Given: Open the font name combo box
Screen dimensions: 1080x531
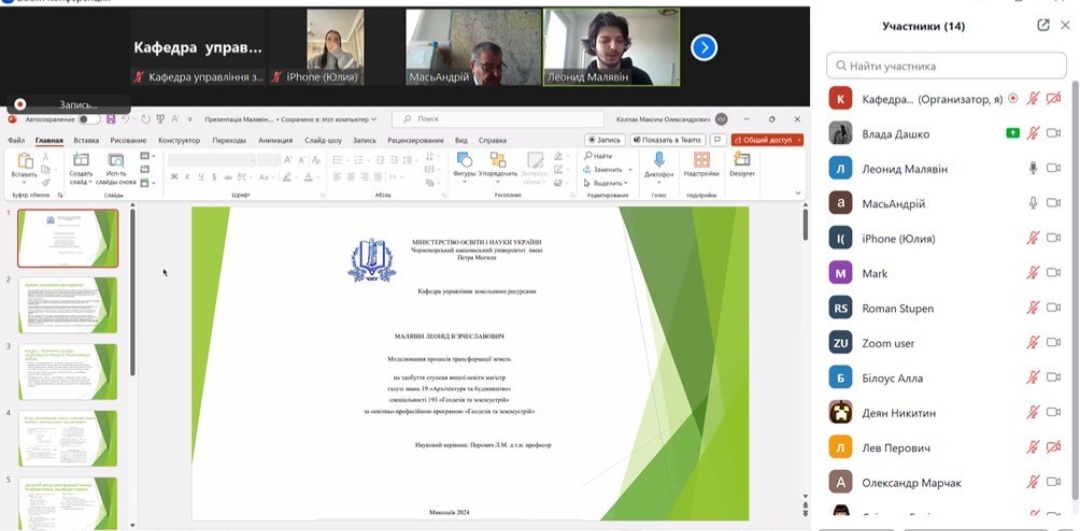Looking at the screenshot, I should coord(211,160).
